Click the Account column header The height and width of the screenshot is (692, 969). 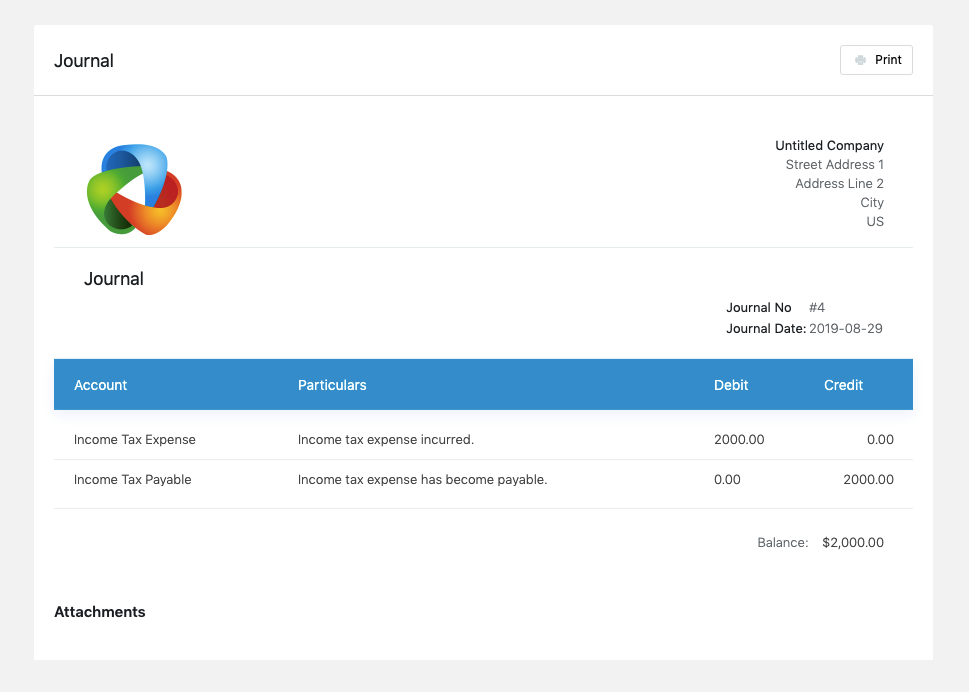click(100, 385)
